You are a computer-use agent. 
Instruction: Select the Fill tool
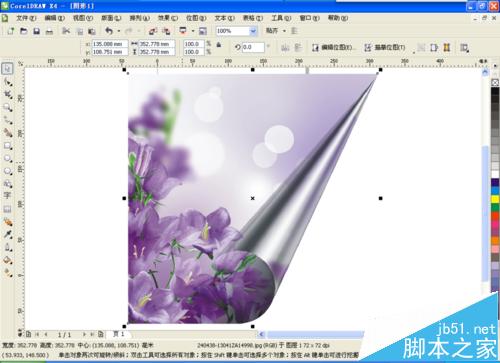tap(8, 260)
